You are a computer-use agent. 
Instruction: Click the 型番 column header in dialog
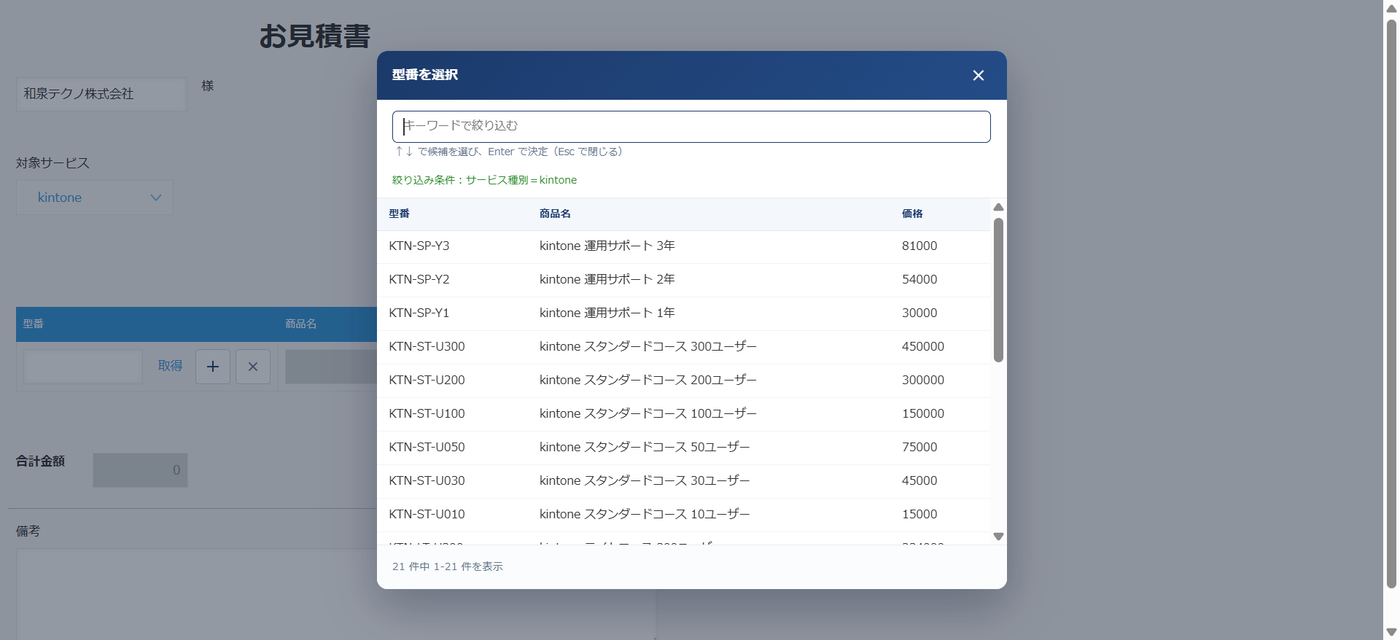[399, 214]
